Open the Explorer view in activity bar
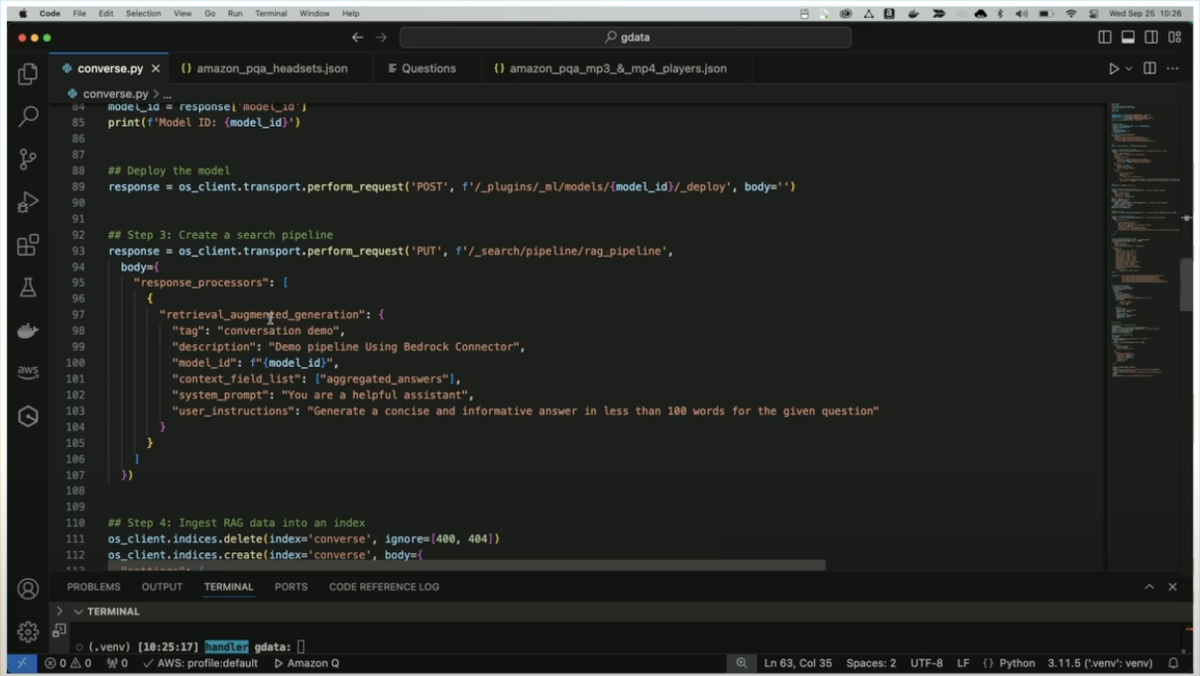Screen dimensions: 1200x676 coord(28,73)
